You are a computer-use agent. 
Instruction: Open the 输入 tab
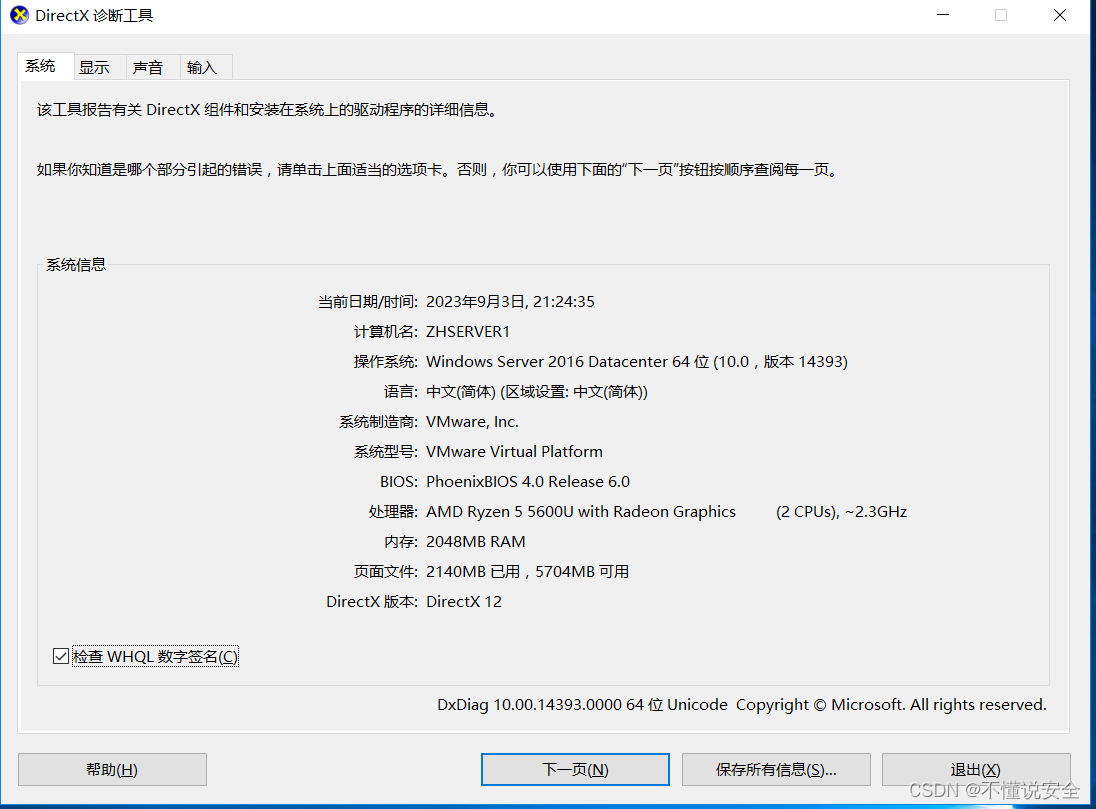coord(206,68)
